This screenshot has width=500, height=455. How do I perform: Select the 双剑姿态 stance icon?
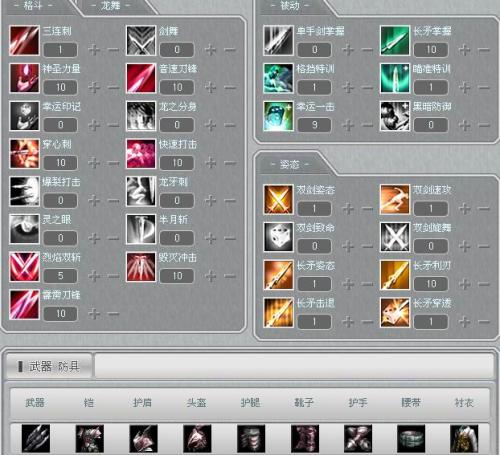(x=278, y=199)
